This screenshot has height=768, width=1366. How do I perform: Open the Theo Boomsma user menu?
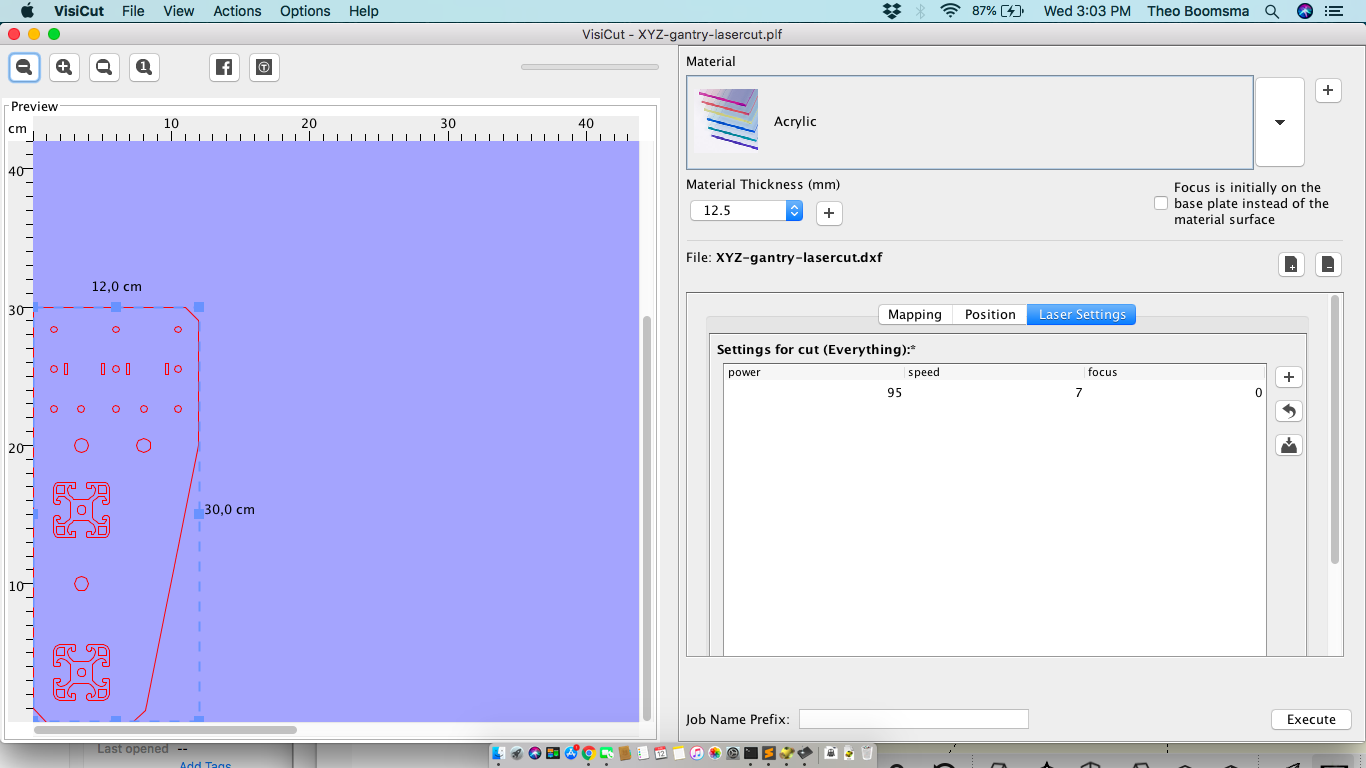tap(1199, 11)
